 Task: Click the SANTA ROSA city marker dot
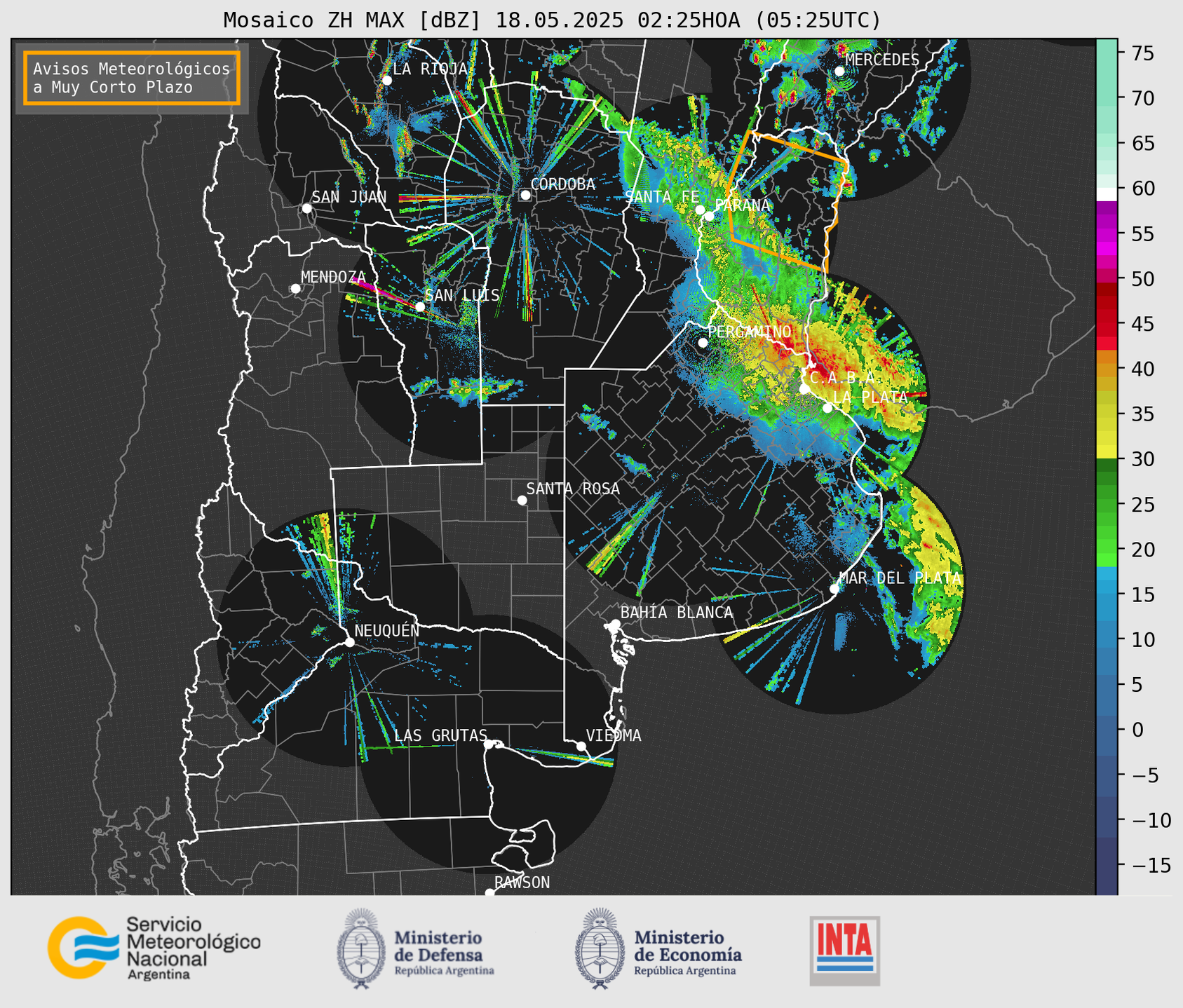(x=522, y=500)
